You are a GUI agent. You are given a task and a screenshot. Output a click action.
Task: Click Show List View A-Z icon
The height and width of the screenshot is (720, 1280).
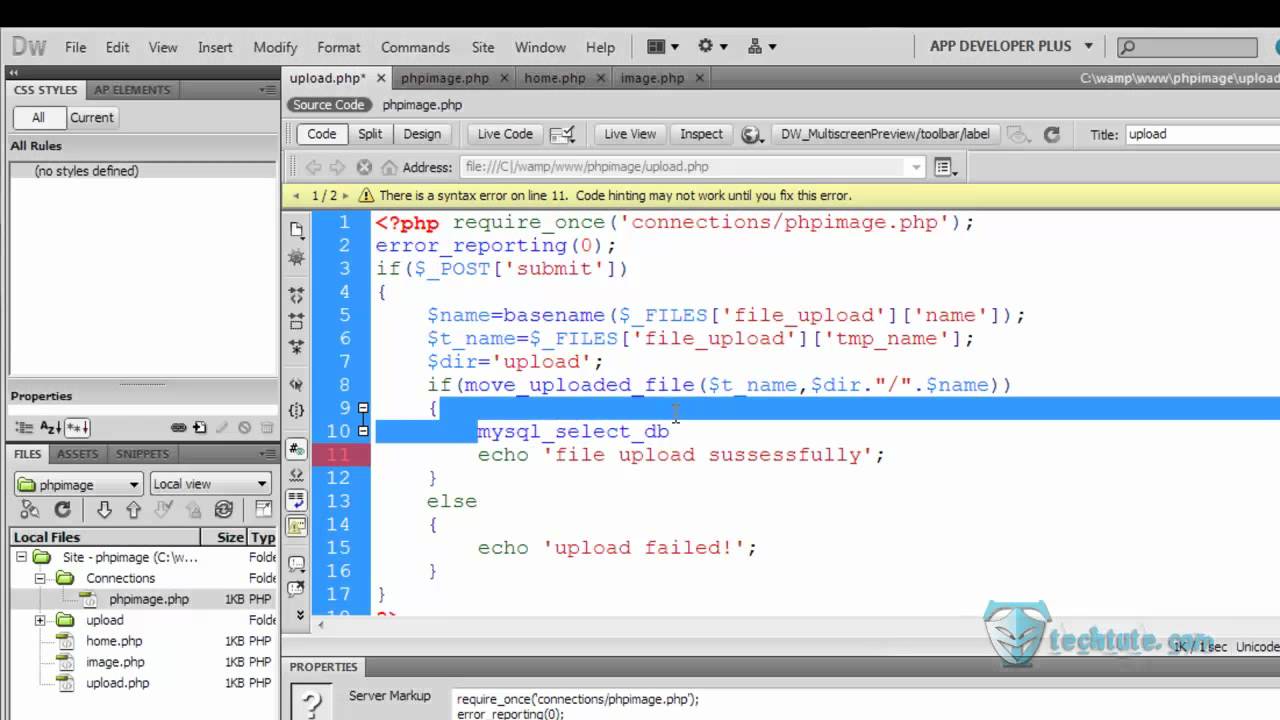click(50, 427)
